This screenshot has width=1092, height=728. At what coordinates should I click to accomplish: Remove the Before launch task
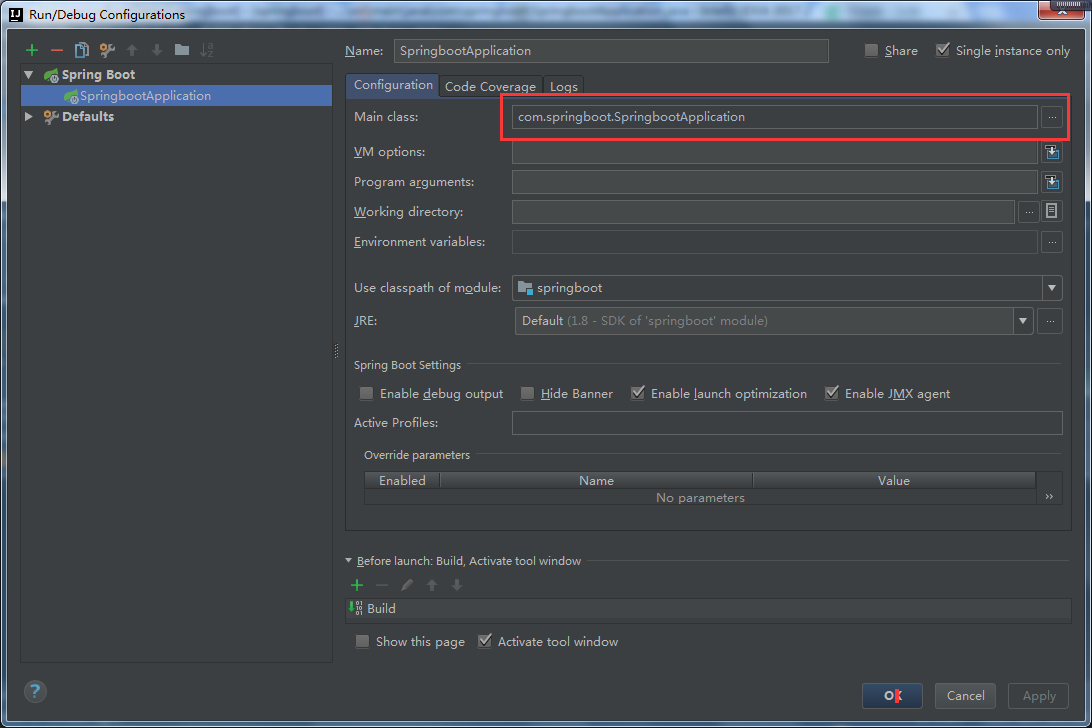click(x=382, y=585)
